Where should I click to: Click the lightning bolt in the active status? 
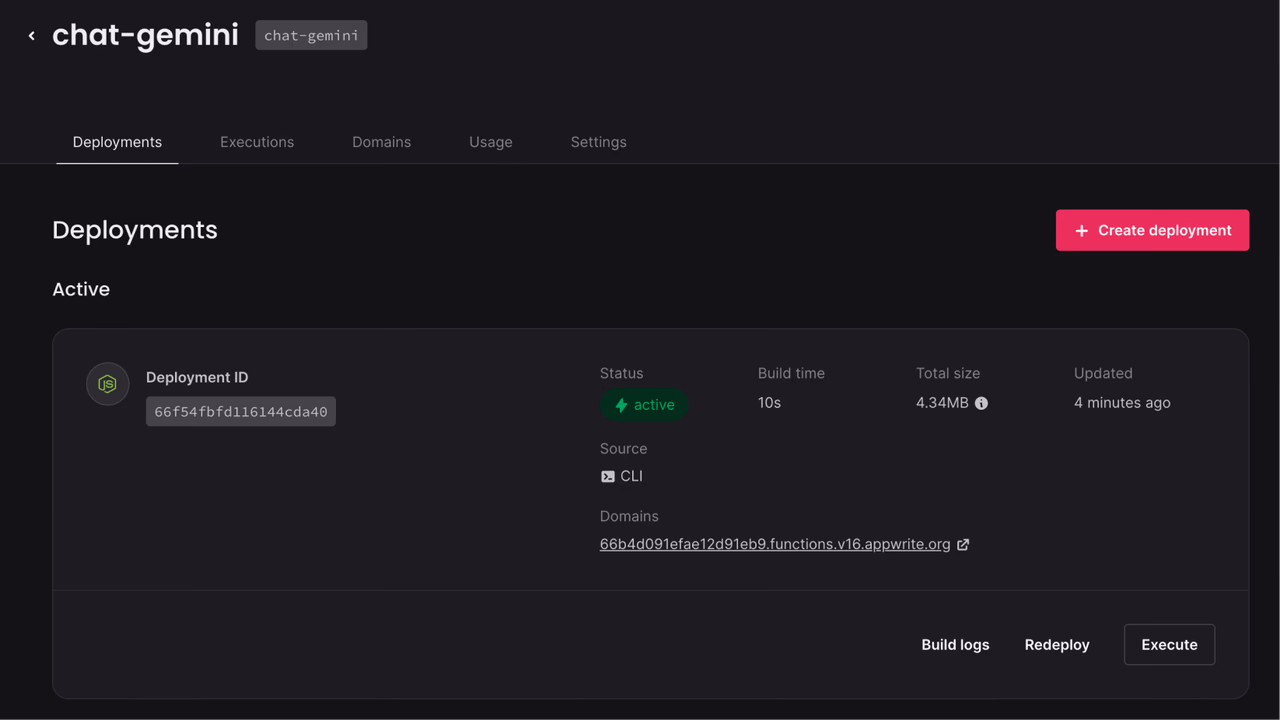621,405
